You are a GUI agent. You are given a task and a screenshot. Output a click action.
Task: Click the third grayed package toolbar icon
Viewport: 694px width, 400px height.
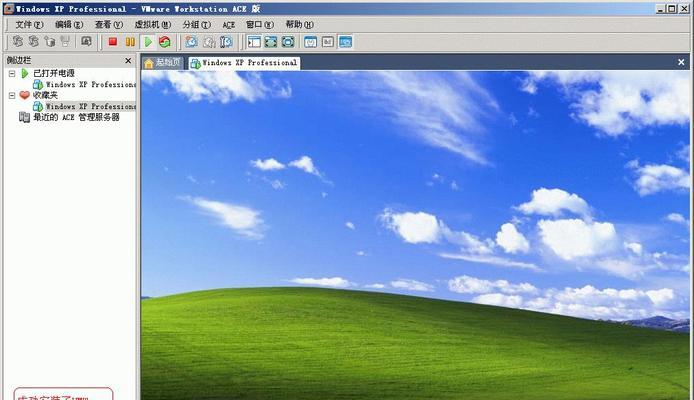(50, 42)
